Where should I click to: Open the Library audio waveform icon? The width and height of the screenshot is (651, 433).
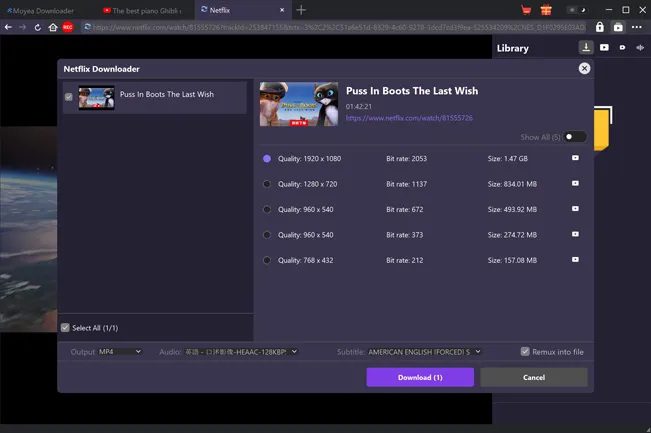[x=640, y=47]
